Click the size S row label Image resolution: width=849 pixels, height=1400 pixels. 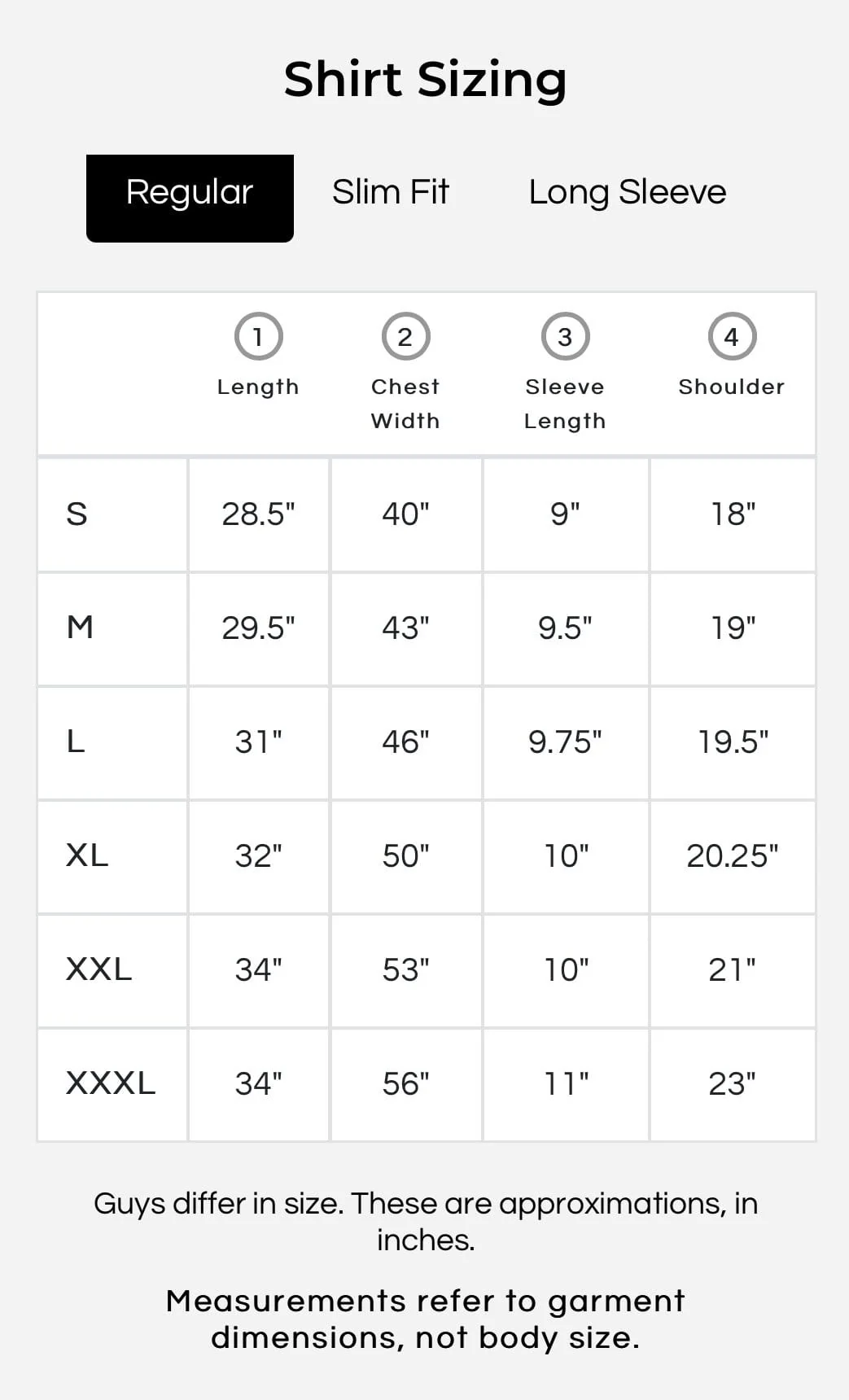pyautogui.click(x=77, y=514)
